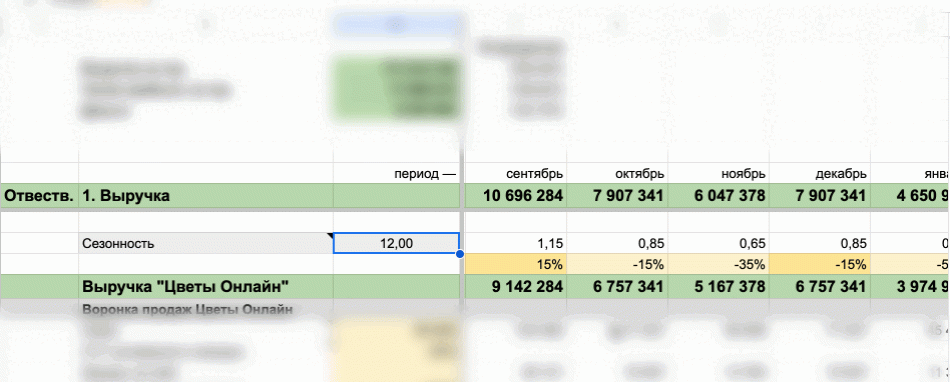Select the Отвеств. header cell
950x382 pixels.
point(39,196)
